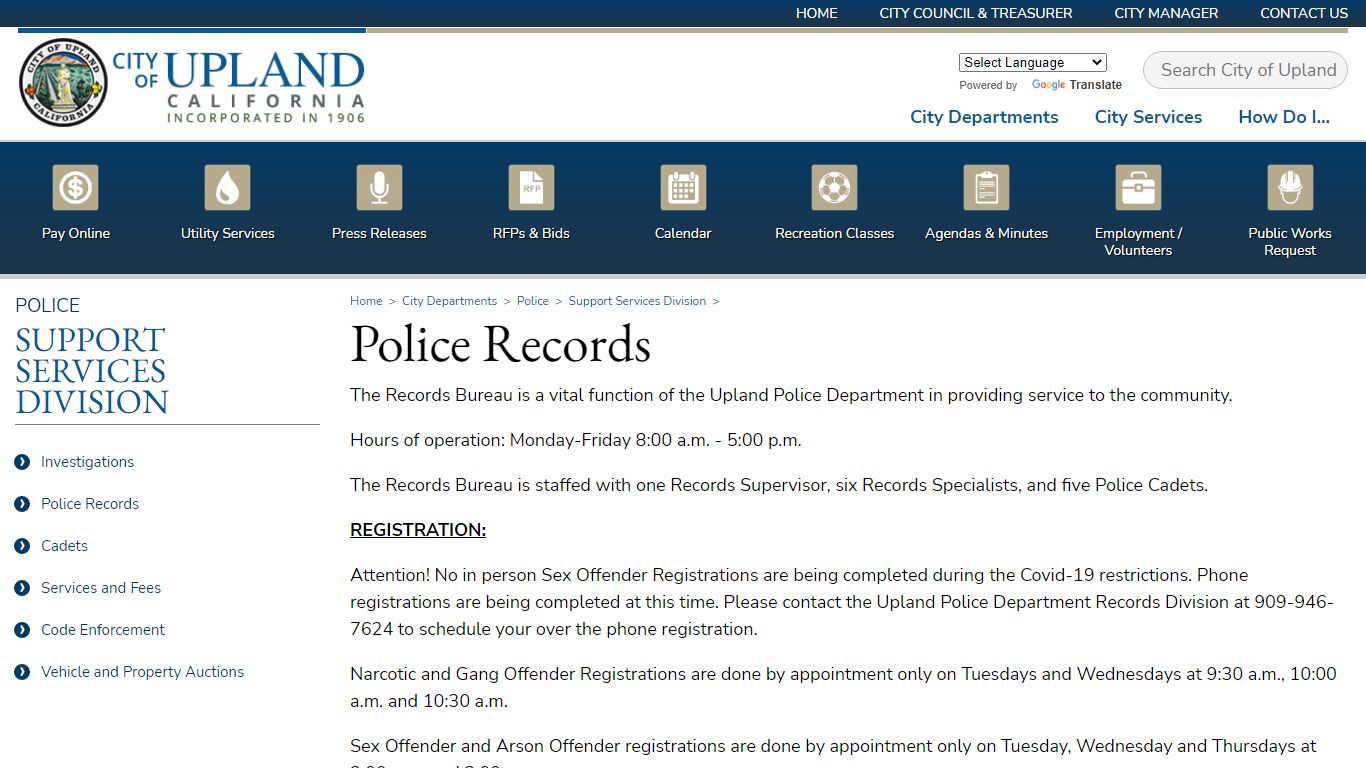Open the Services and Fees sidebar link
1366x768 pixels.
point(101,588)
